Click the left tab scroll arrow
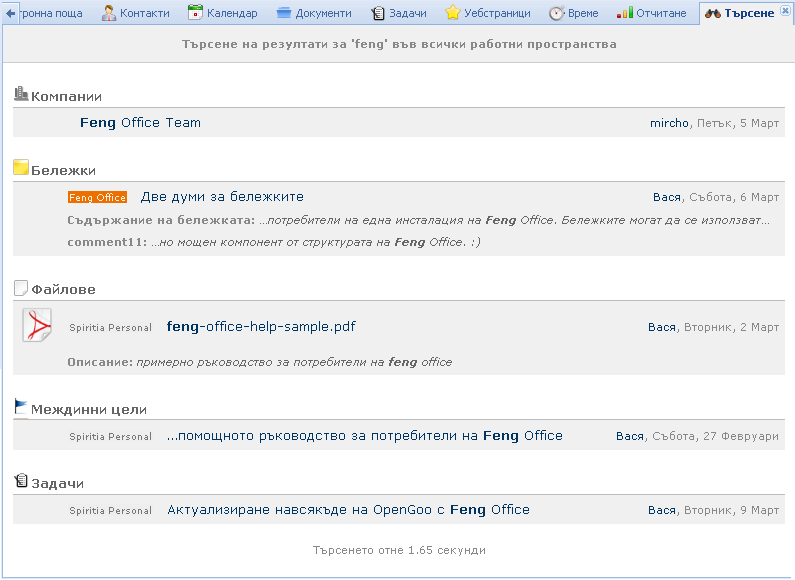Screen dimensions: 795x580 coord(11,13)
